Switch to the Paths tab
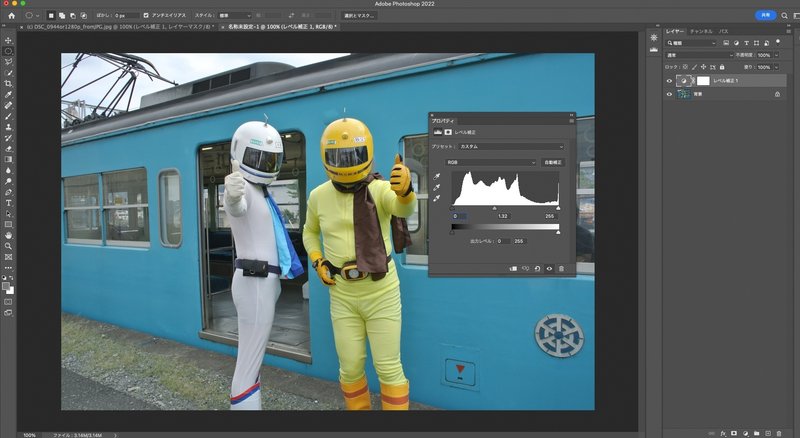The height and width of the screenshot is (438, 800). 723,31
